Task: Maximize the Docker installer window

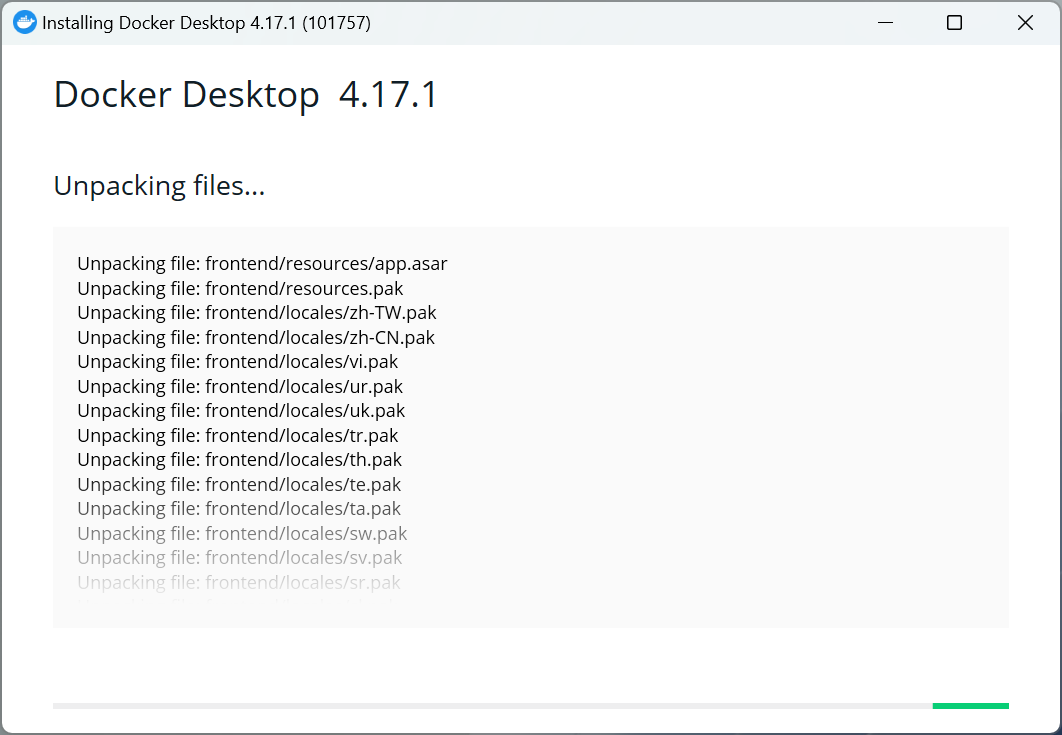Action: 954,22
